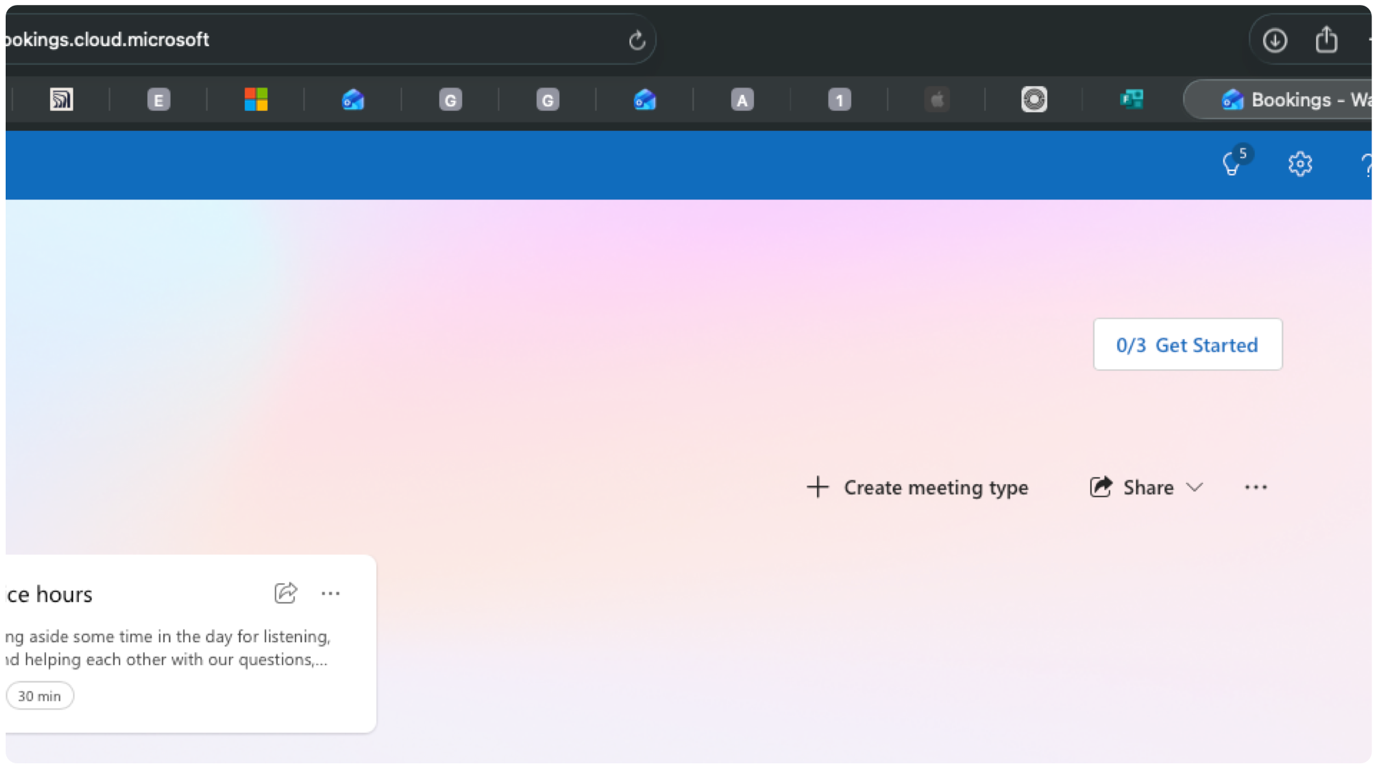
Task: Open the pinned tab labeled A
Action: coord(742,99)
